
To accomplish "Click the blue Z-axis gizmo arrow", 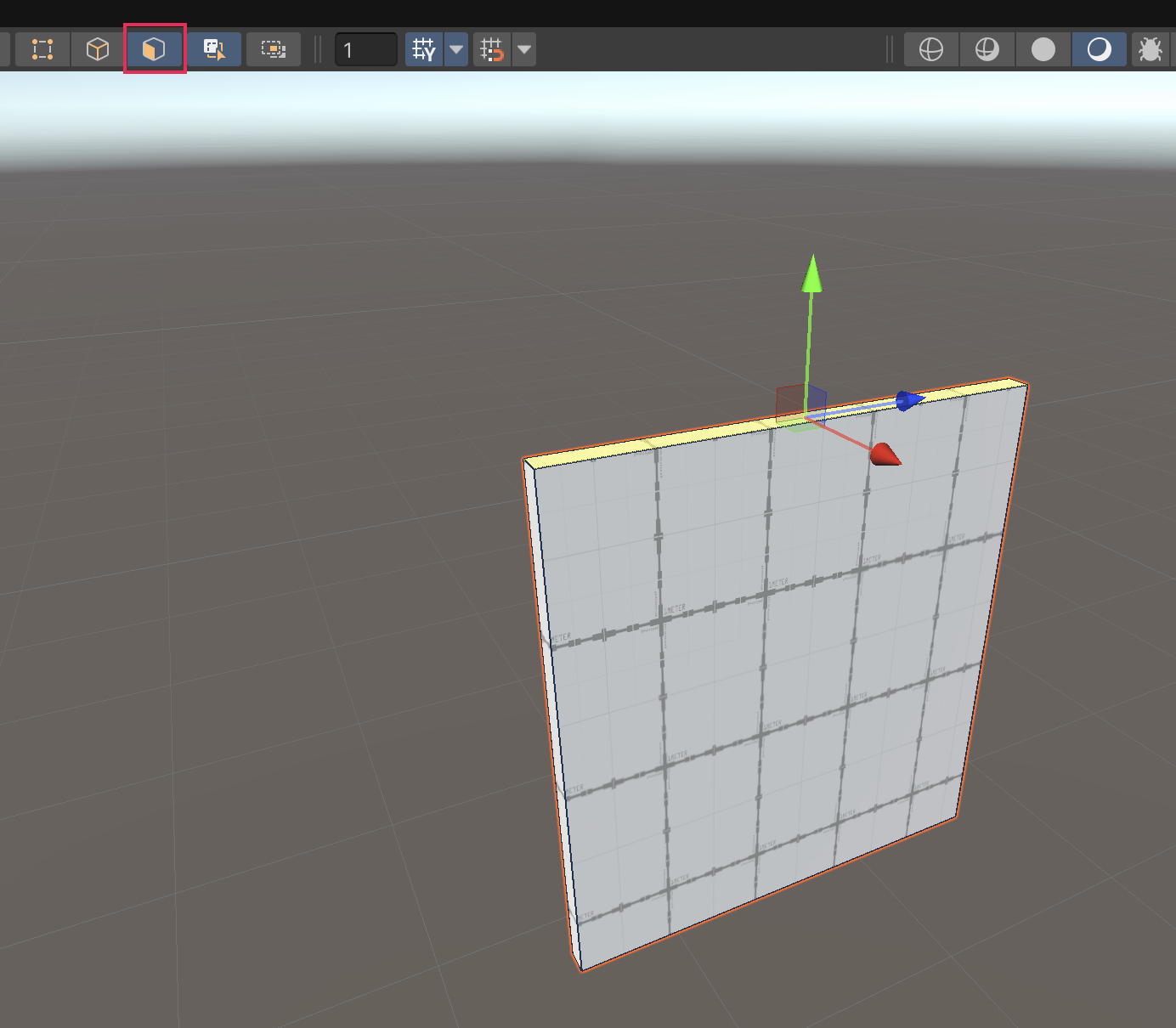I will (909, 399).
